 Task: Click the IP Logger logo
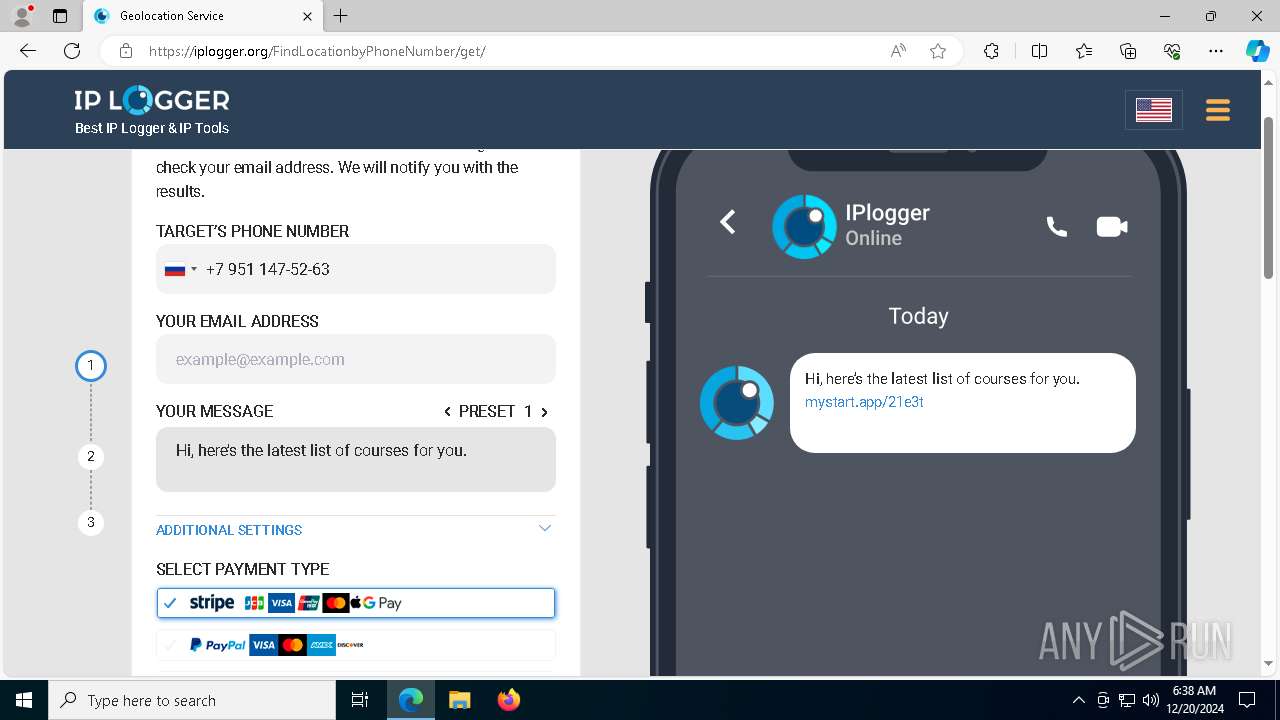point(152,111)
